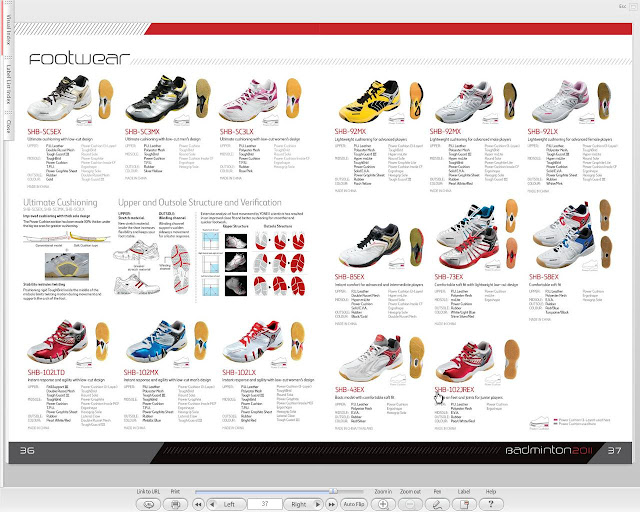Screen dimensions: 640x512
Task: Click the blue SHB-102MX shoe image
Action: tap(156, 342)
